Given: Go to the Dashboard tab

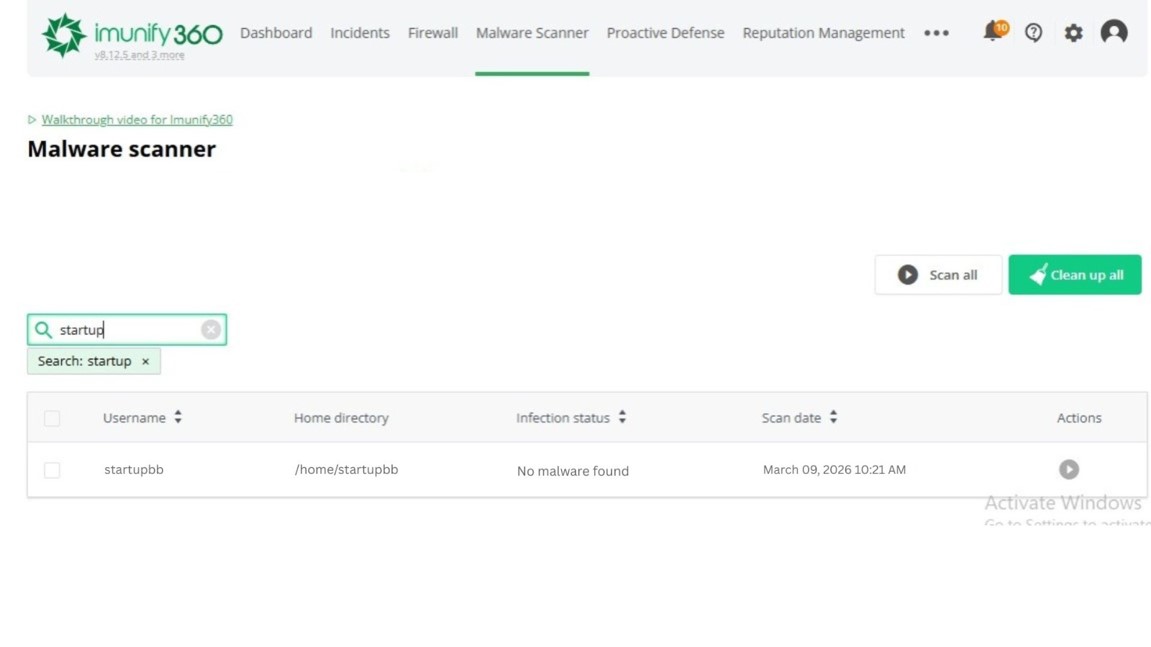Looking at the screenshot, I should [276, 33].
